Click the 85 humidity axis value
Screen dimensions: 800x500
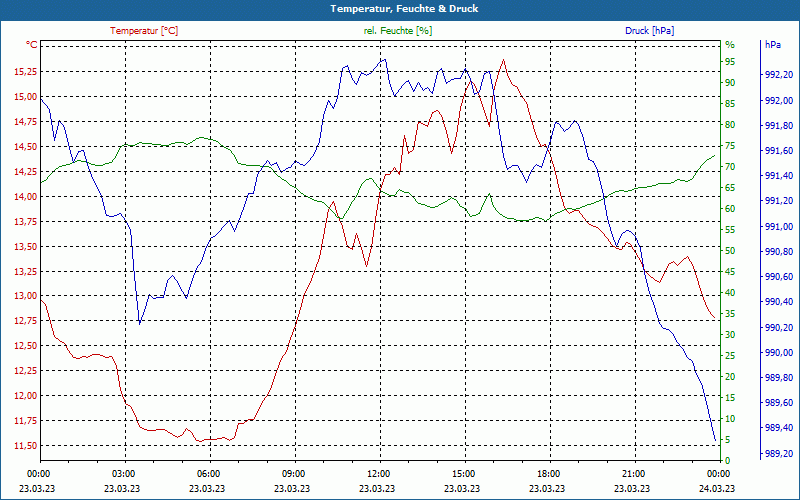(730, 104)
